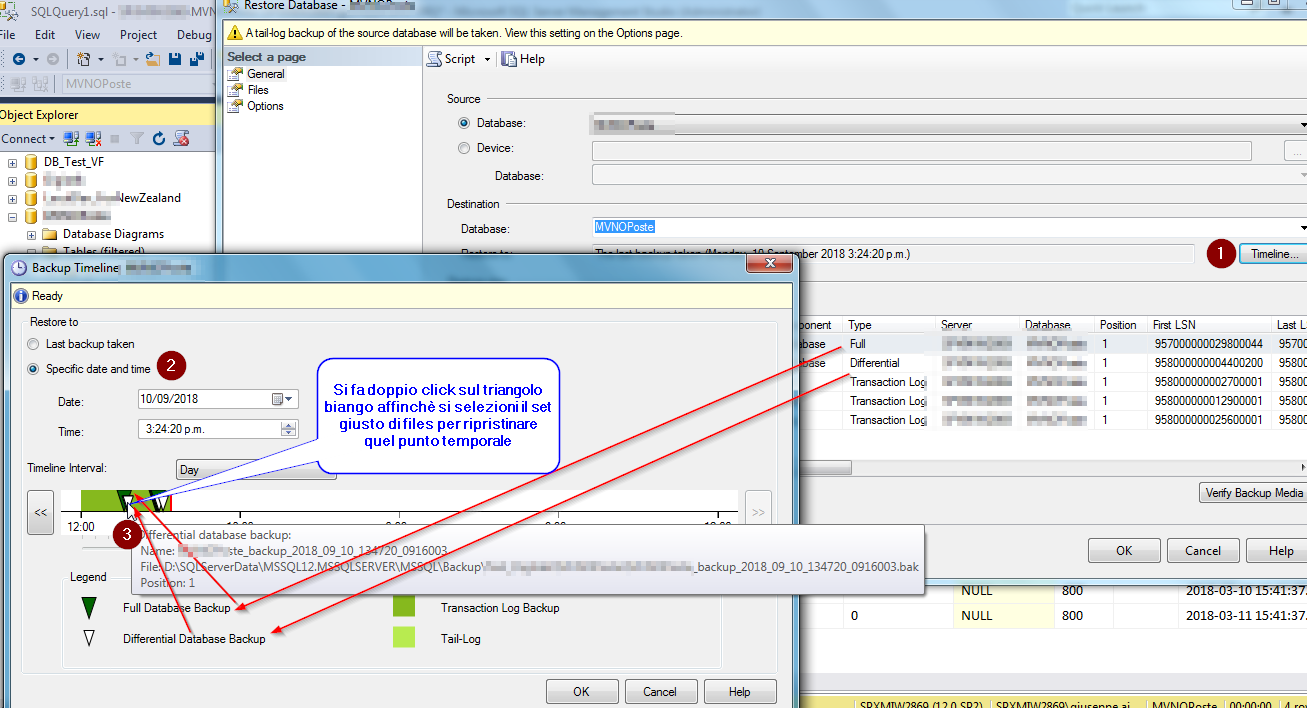This screenshot has height=708, width=1307.
Task: Click the Save icon on the toolbar
Action: click(176, 59)
